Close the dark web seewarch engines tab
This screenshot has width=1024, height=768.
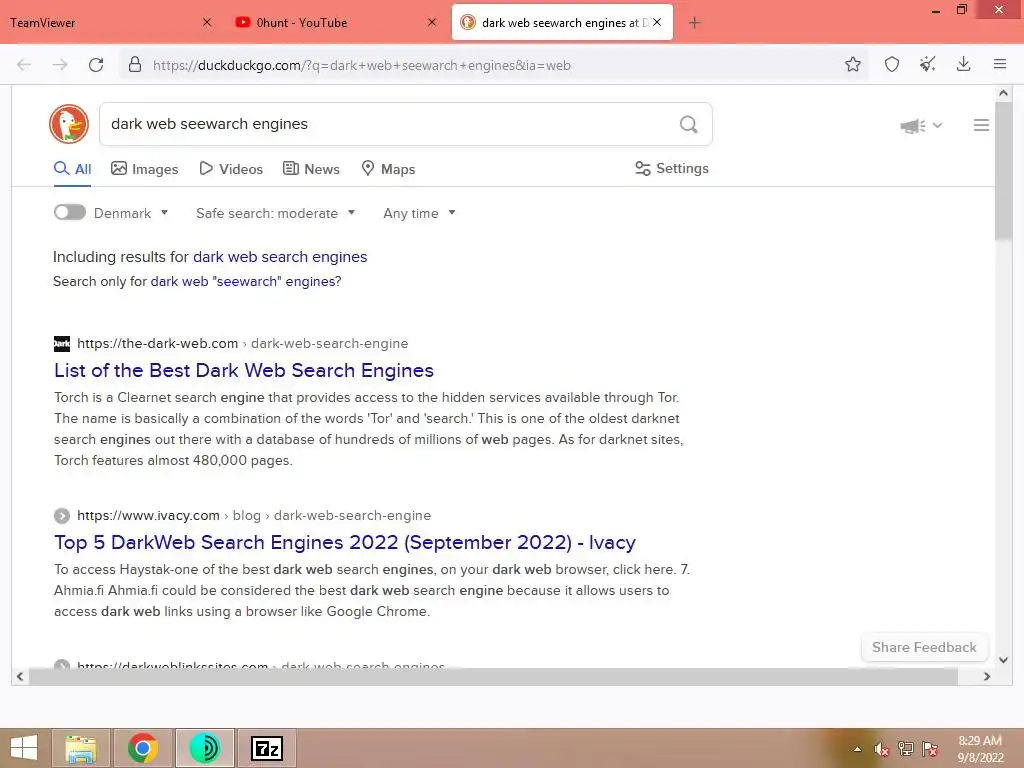pyautogui.click(x=657, y=22)
